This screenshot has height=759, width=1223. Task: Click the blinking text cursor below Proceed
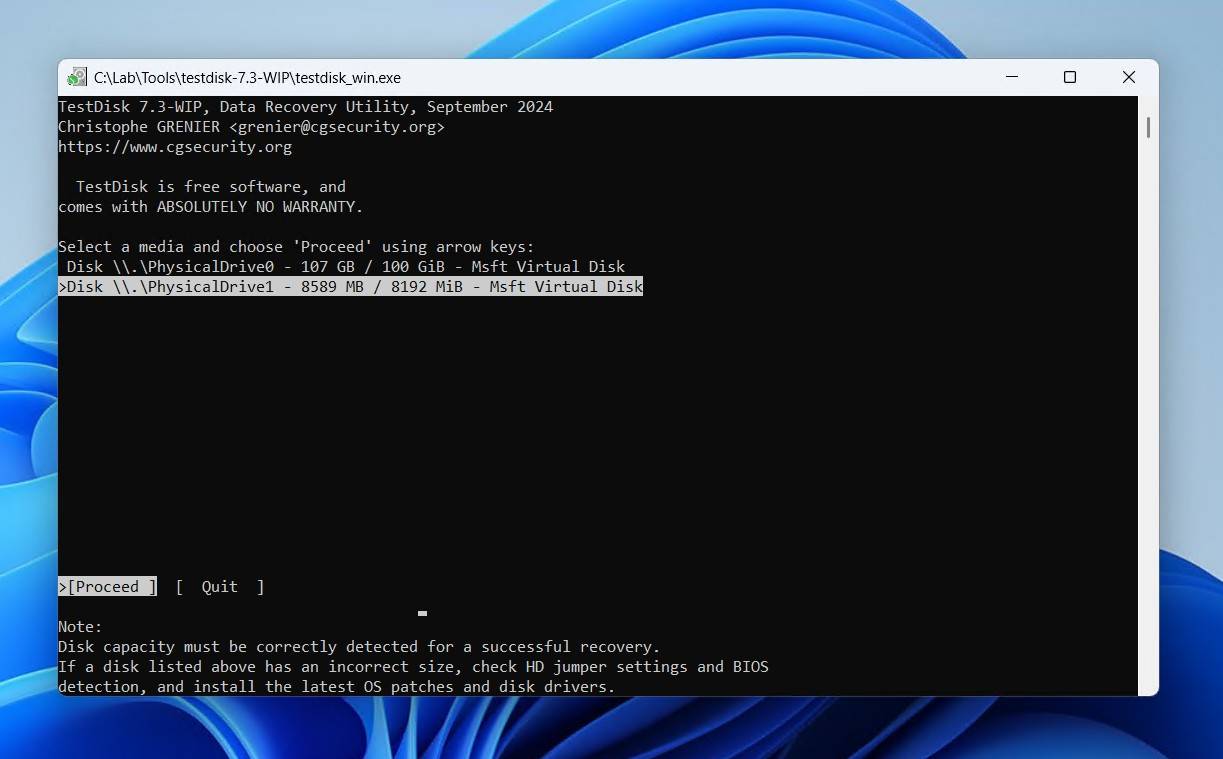coord(422,613)
